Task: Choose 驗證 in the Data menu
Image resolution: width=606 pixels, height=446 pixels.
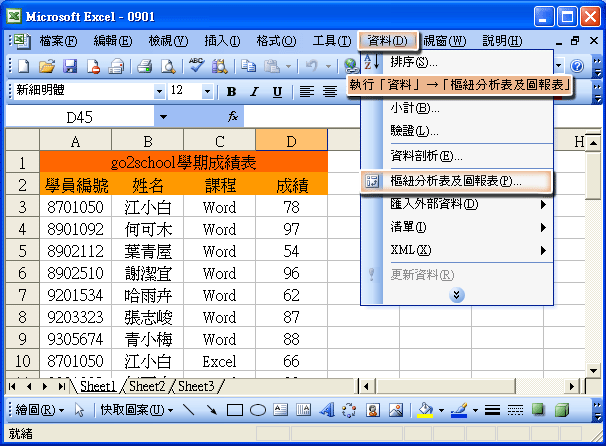Action: point(456,131)
